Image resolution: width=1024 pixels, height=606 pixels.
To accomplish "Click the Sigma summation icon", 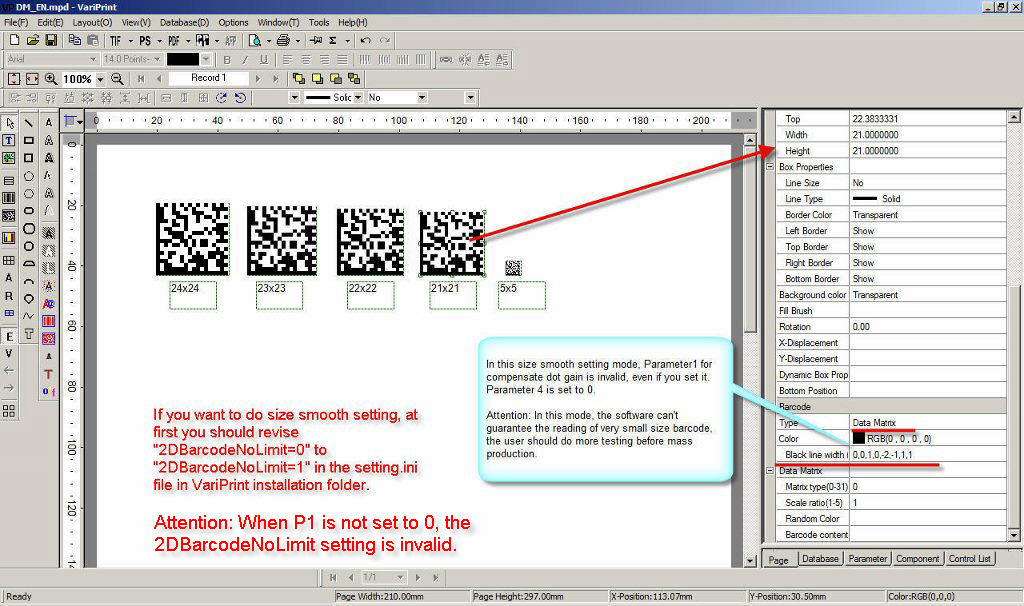I will [333, 40].
